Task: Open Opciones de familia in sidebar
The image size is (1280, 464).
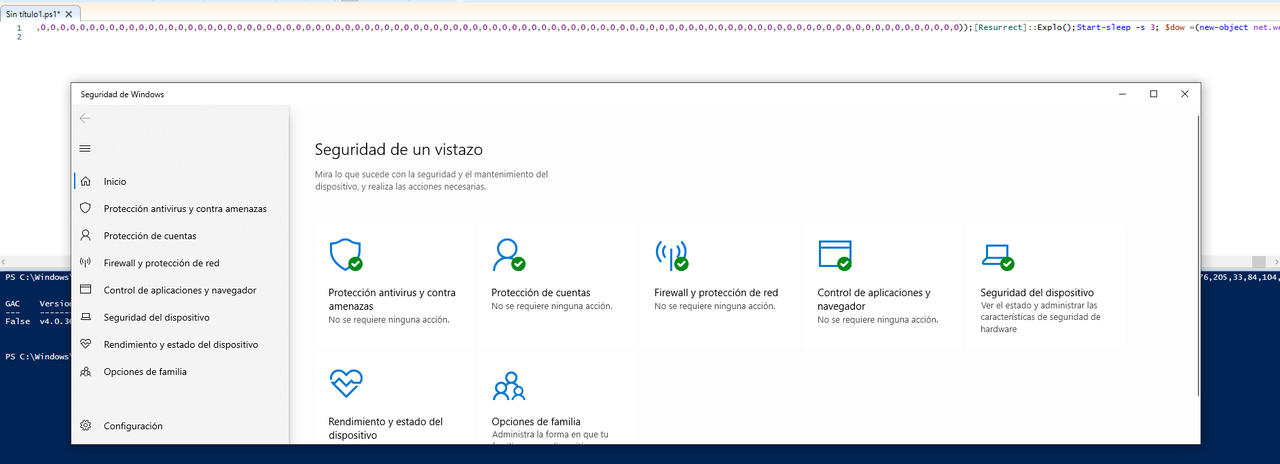Action: pyautogui.click(x=181, y=371)
